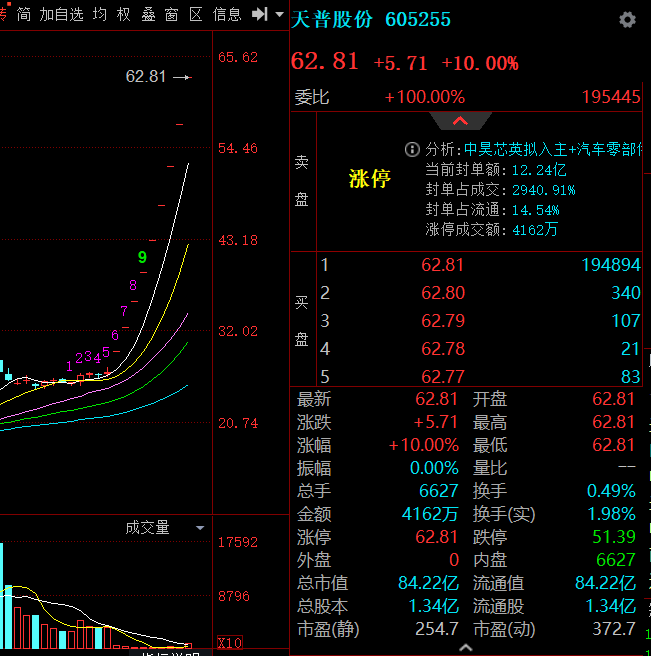651x656 pixels.
Task: Click bid 2 volume 340
Action: [626, 293]
